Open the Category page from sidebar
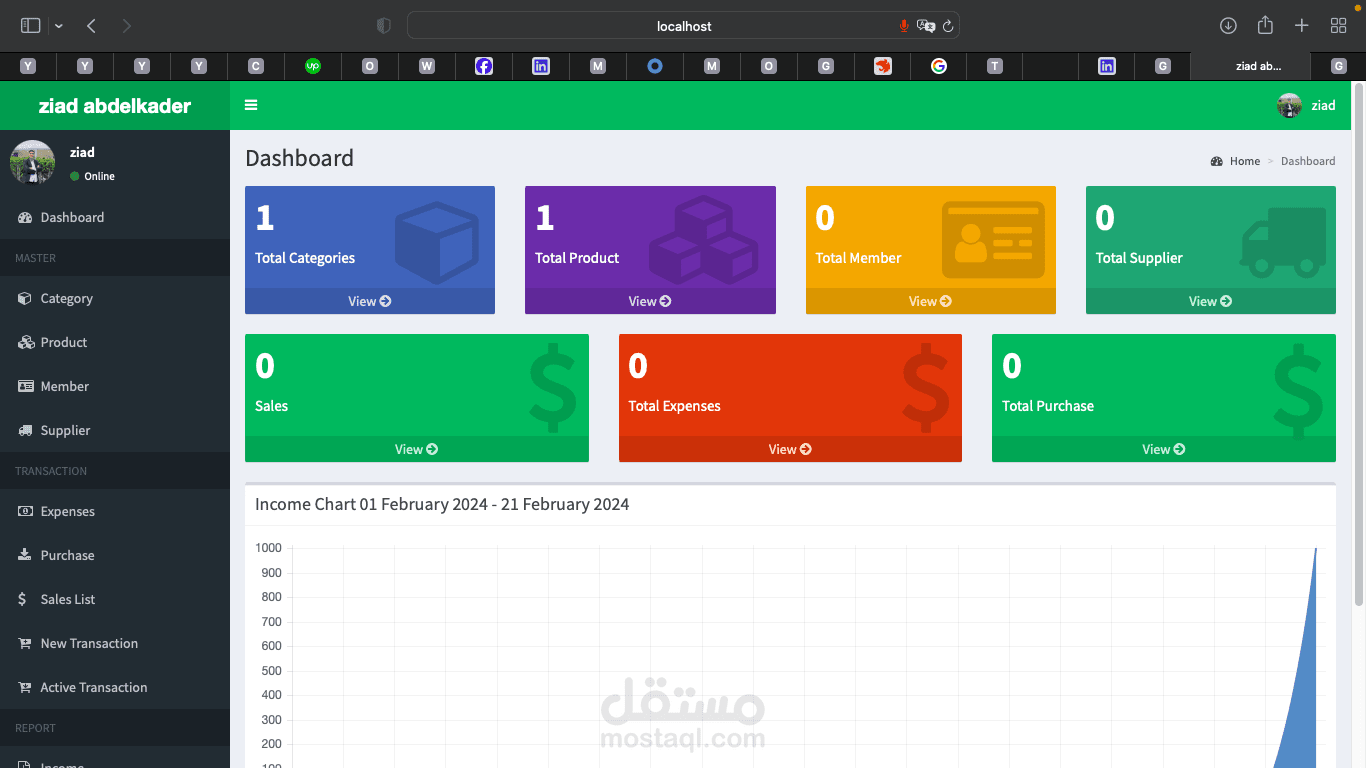Viewport: 1366px width, 768px height. coord(66,298)
